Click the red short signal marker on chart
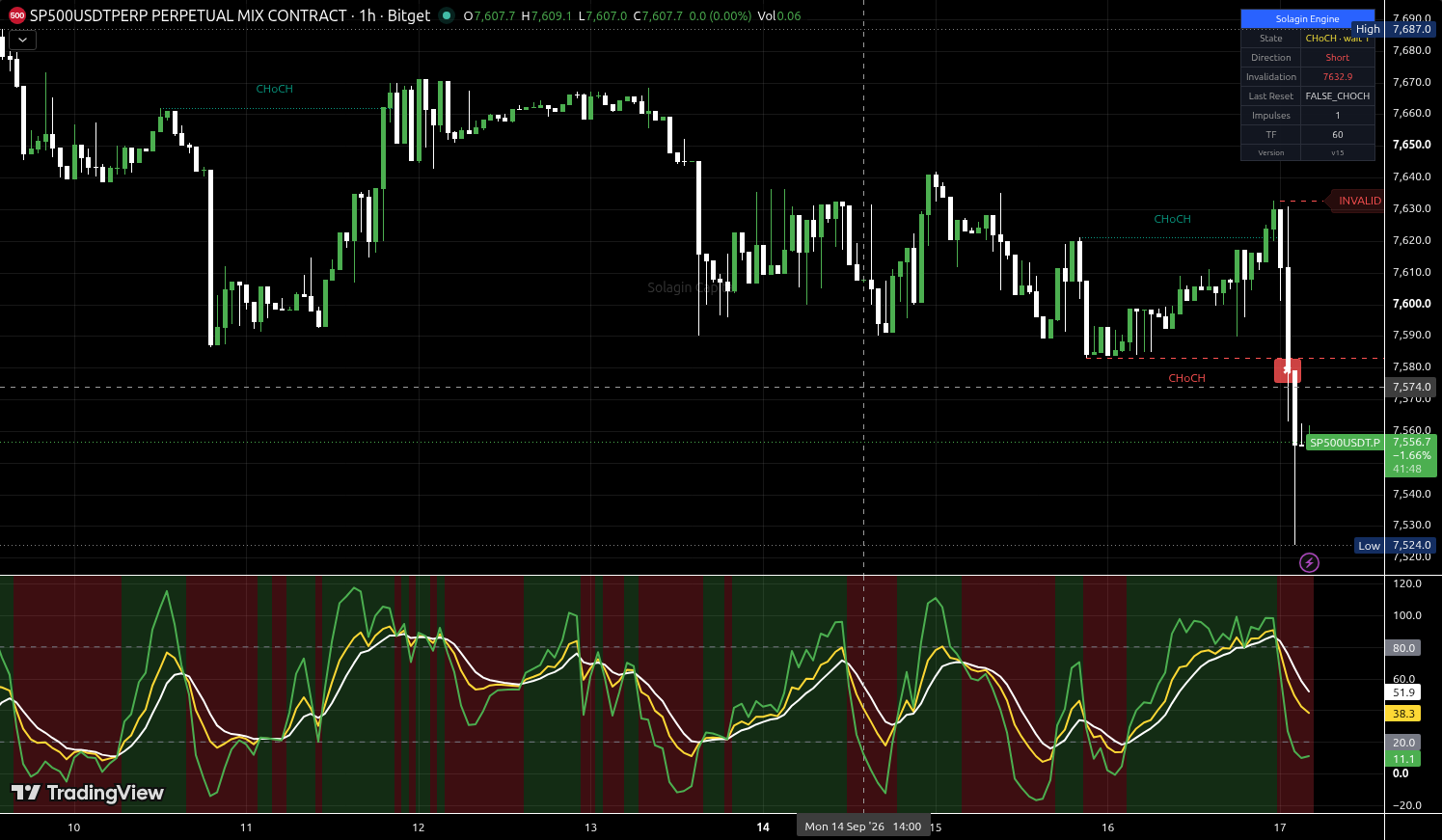 pyautogui.click(x=1288, y=369)
